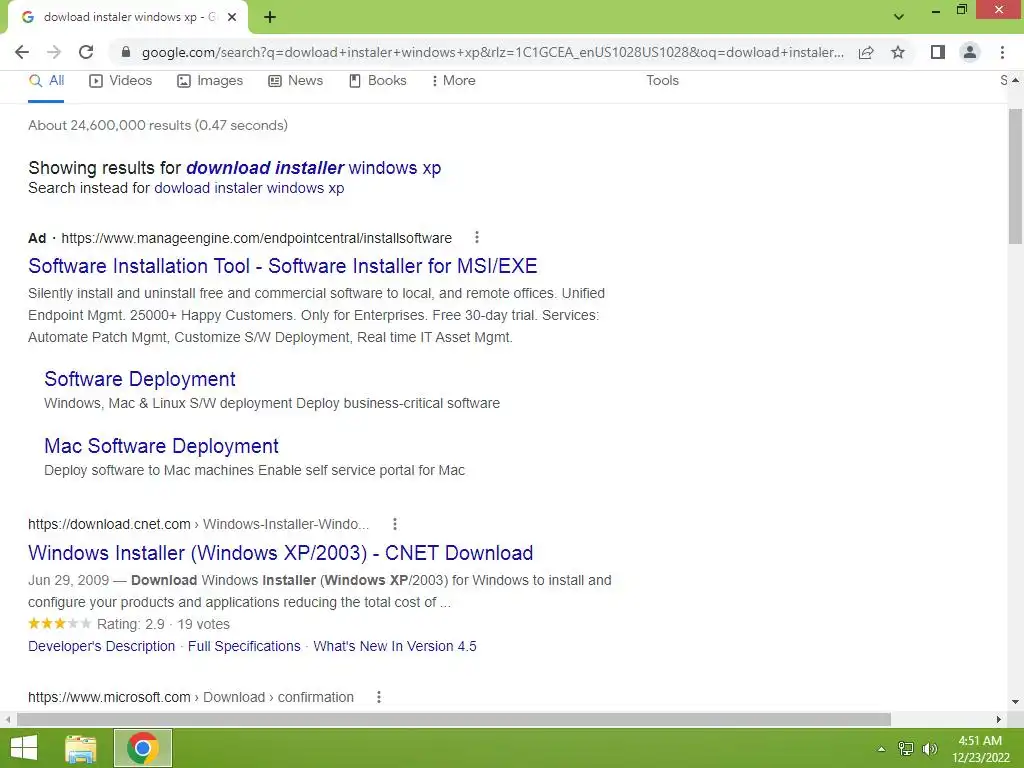The image size is (1024, 768).
Task: Open the Mac Software Deployment sitelink
Action: coord(161,446)
